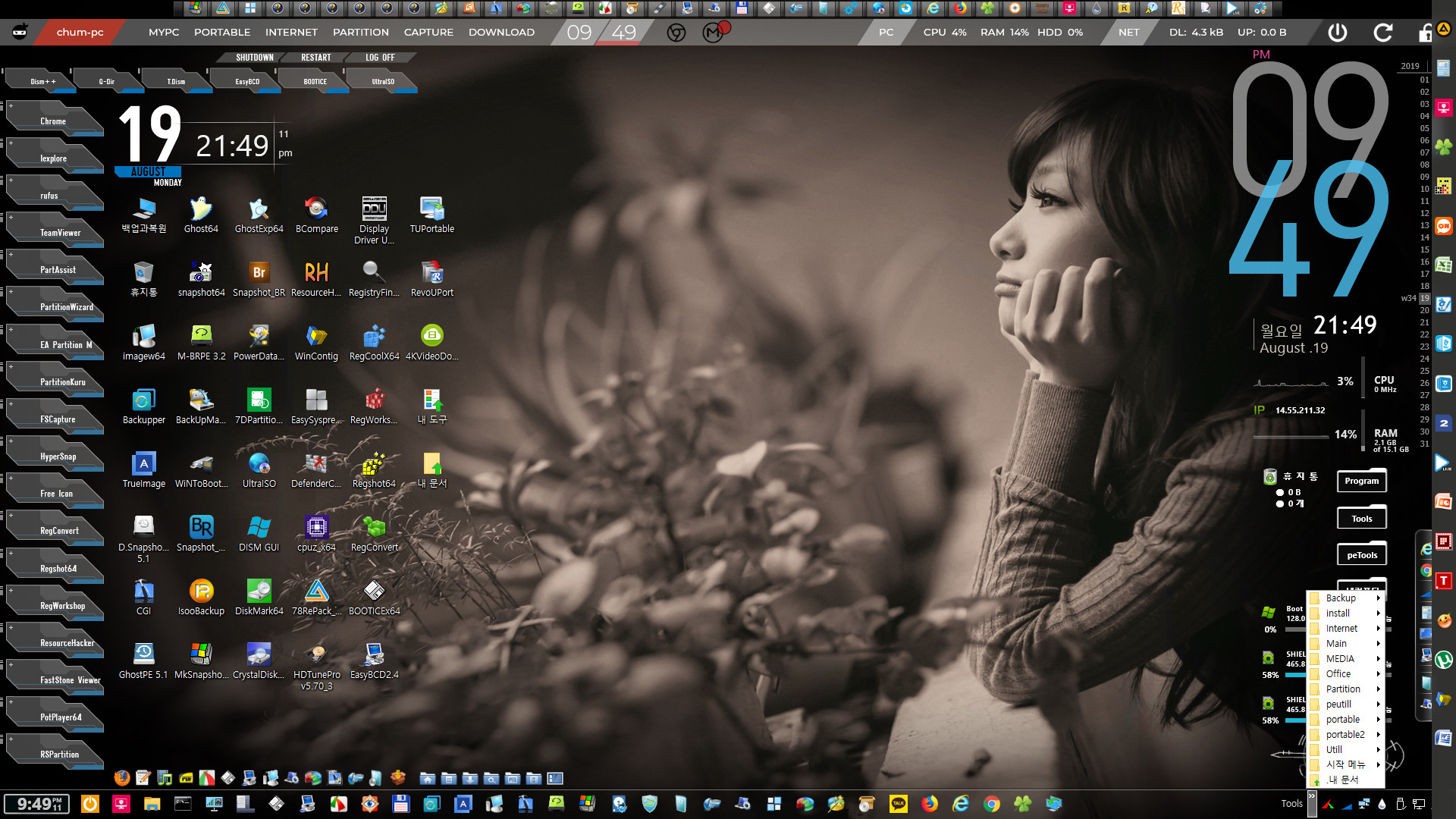Expand the Partition folder submenu
The height and width of the screenshot is (819, 1456).
click(x=1345, y=689)
